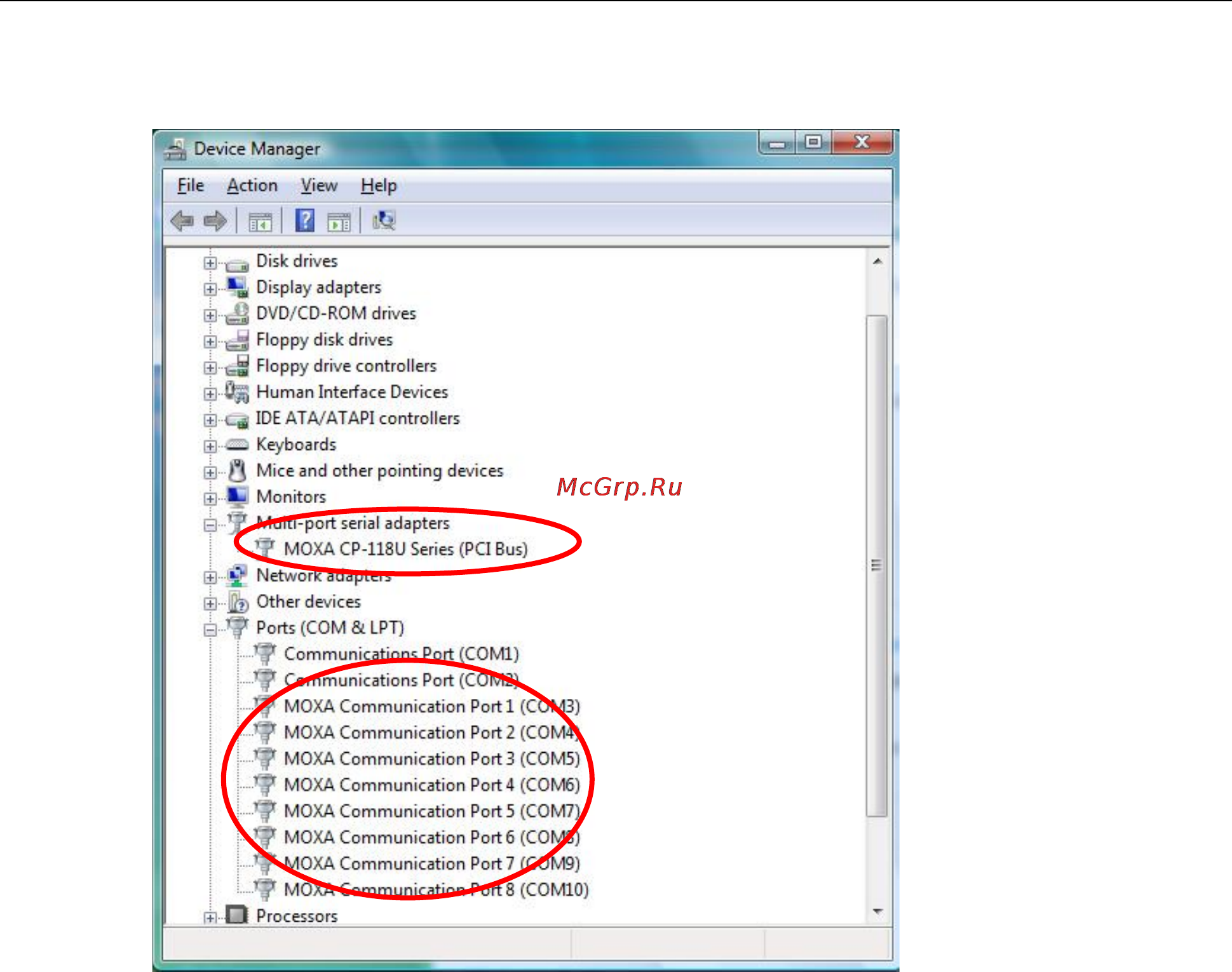The height and width of the screenshot is (972, 1232).
Task: Select Mice and other pointing devices label
Action: coord(380,471)
